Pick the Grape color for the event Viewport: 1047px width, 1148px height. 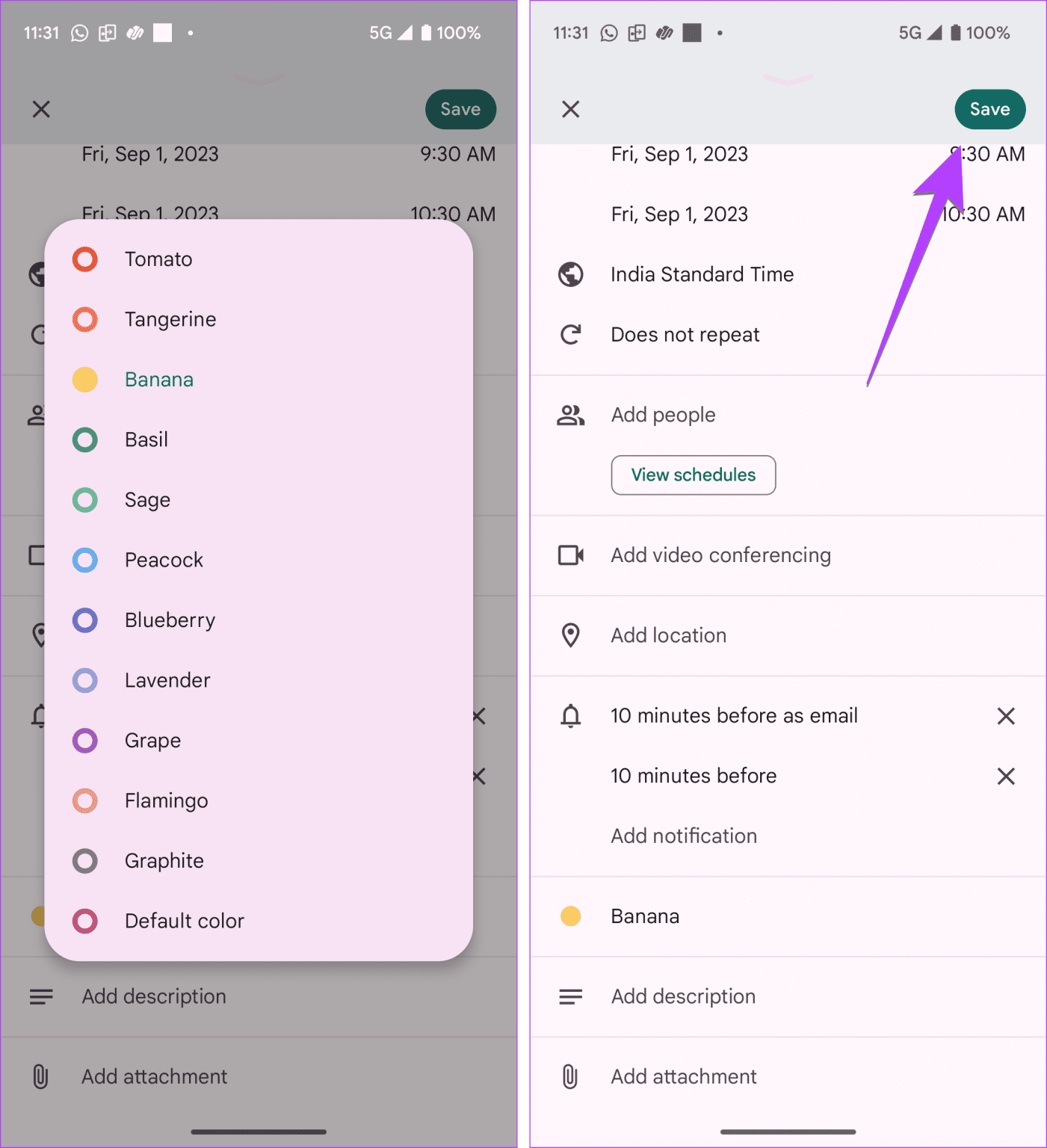coord(152,741)
